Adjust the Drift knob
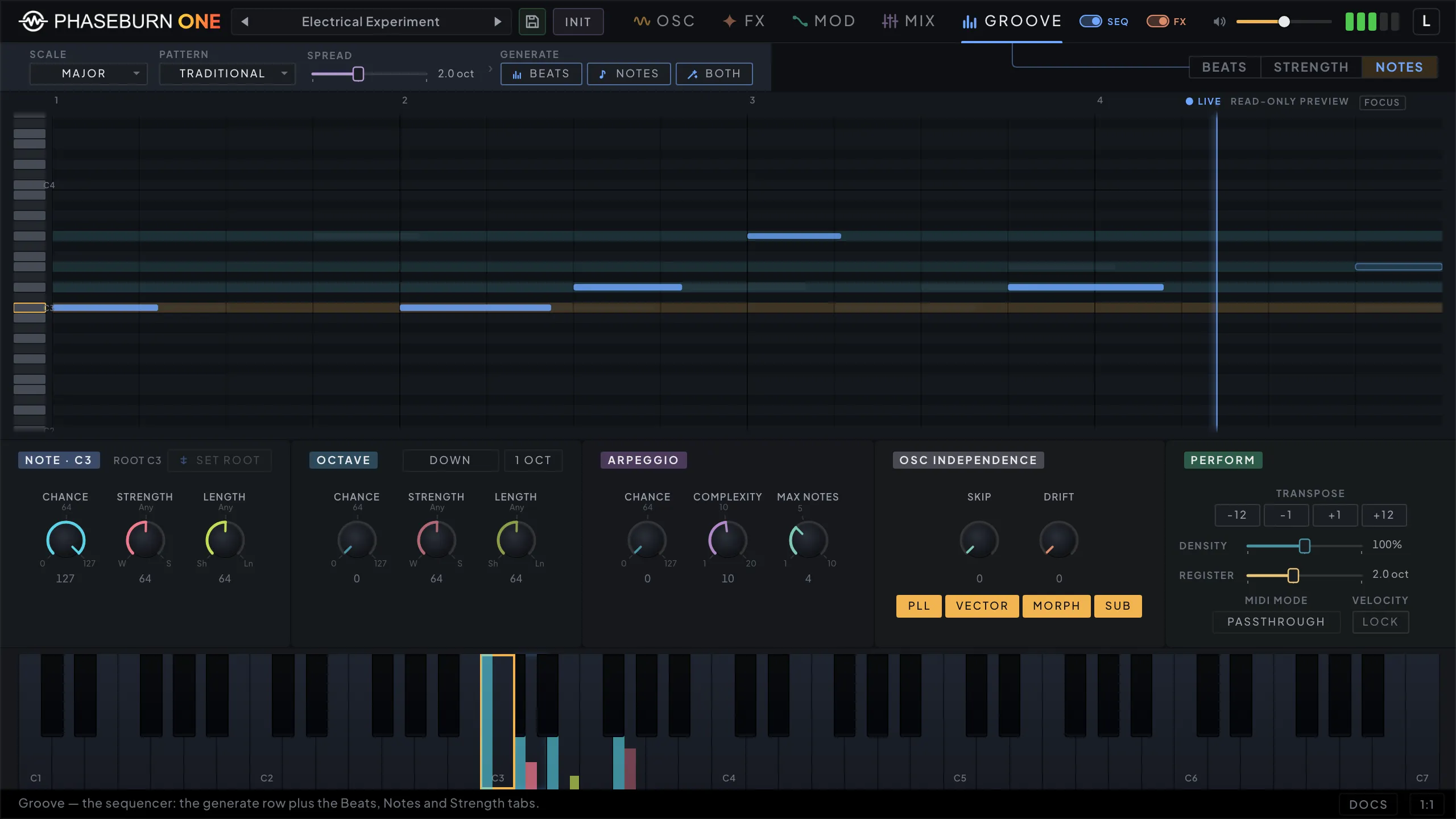 (1058, 539)
